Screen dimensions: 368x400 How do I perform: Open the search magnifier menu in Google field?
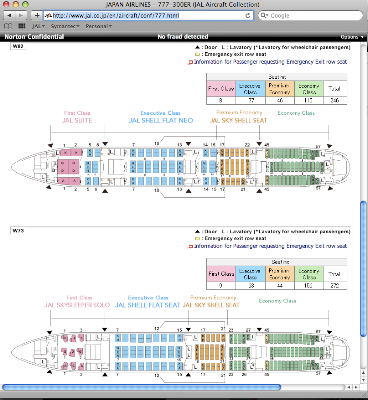point(264,15)
